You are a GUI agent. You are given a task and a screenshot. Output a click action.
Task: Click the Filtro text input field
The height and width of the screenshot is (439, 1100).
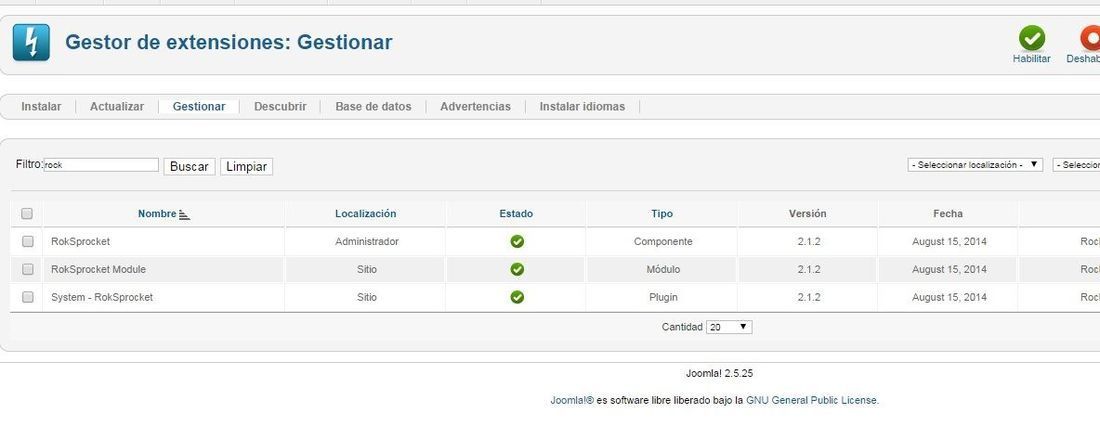101,165
